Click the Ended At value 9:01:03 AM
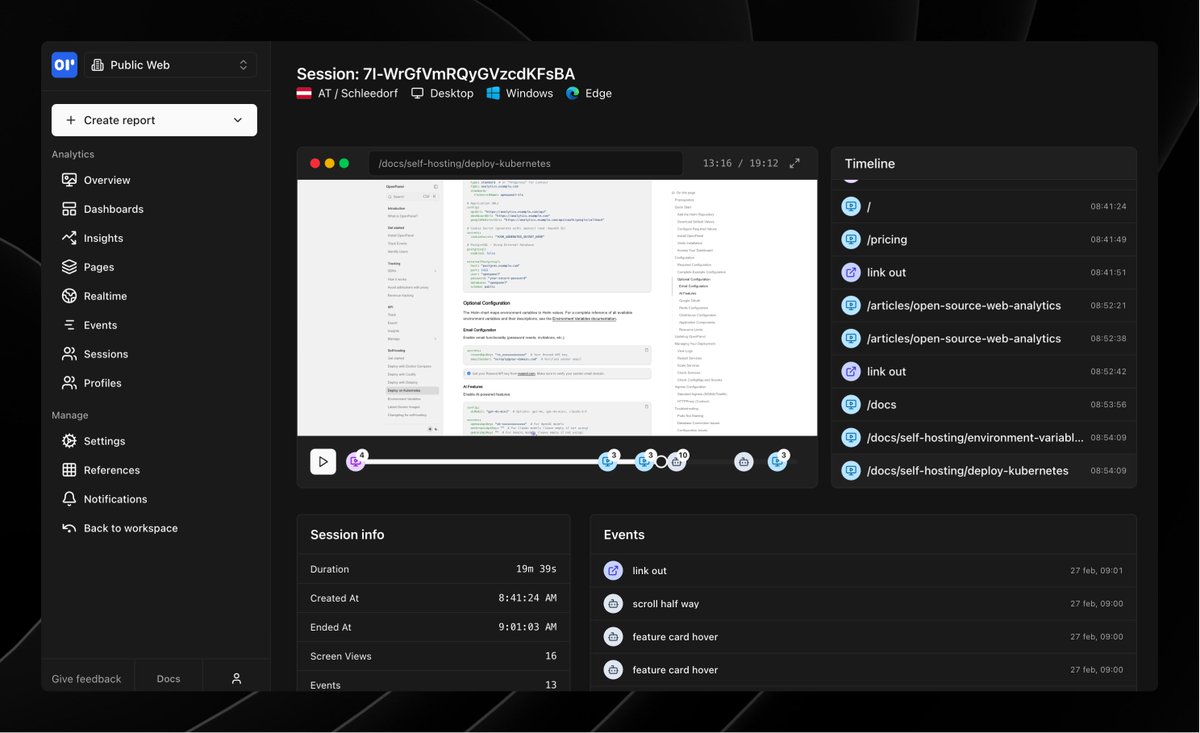Viewport: 1200px width, 733px height. pos(528,627)
